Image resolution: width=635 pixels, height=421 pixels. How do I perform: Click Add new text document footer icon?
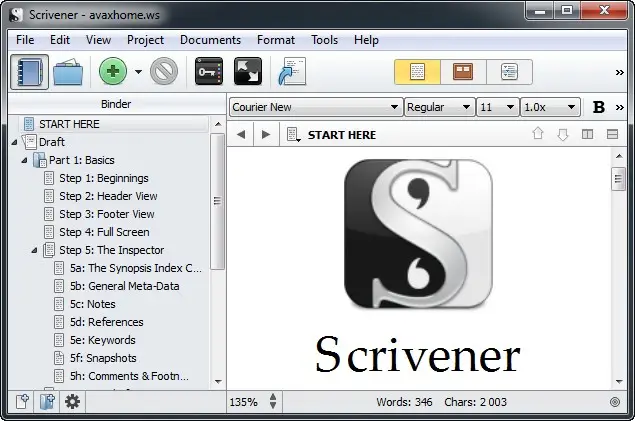[x=22, y=402]
